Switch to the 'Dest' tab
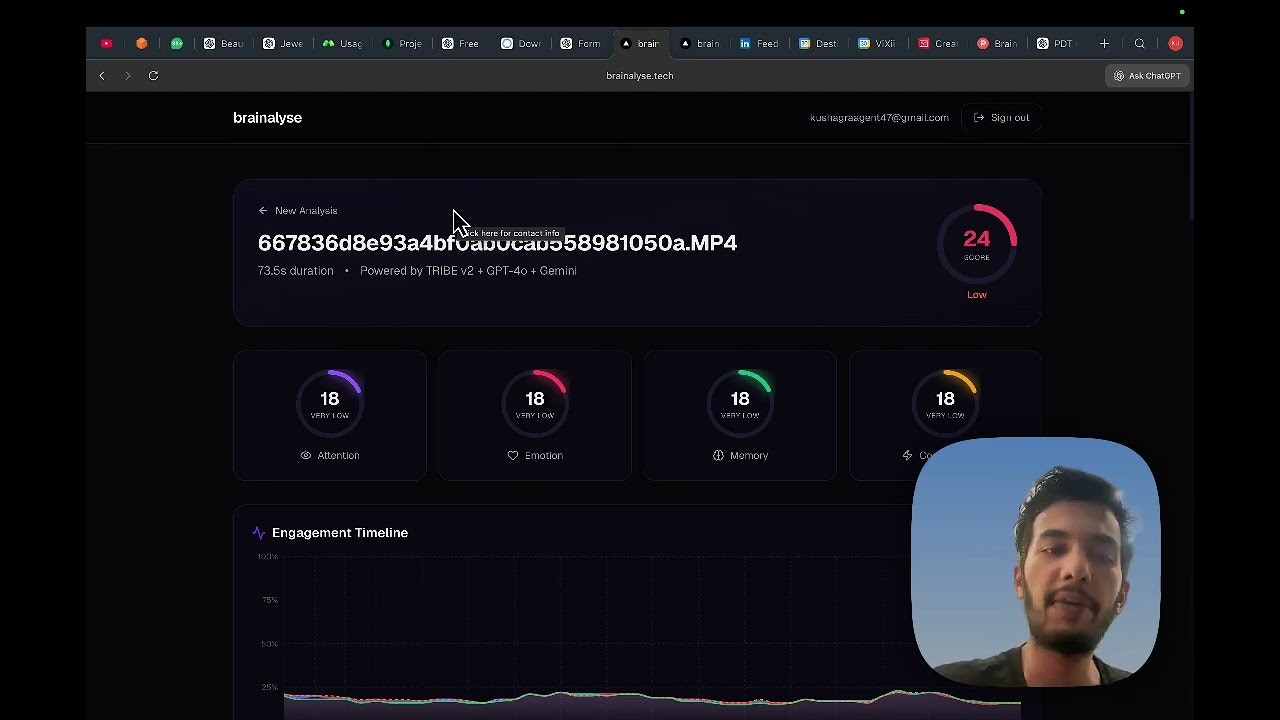 [x=819, y=43]
